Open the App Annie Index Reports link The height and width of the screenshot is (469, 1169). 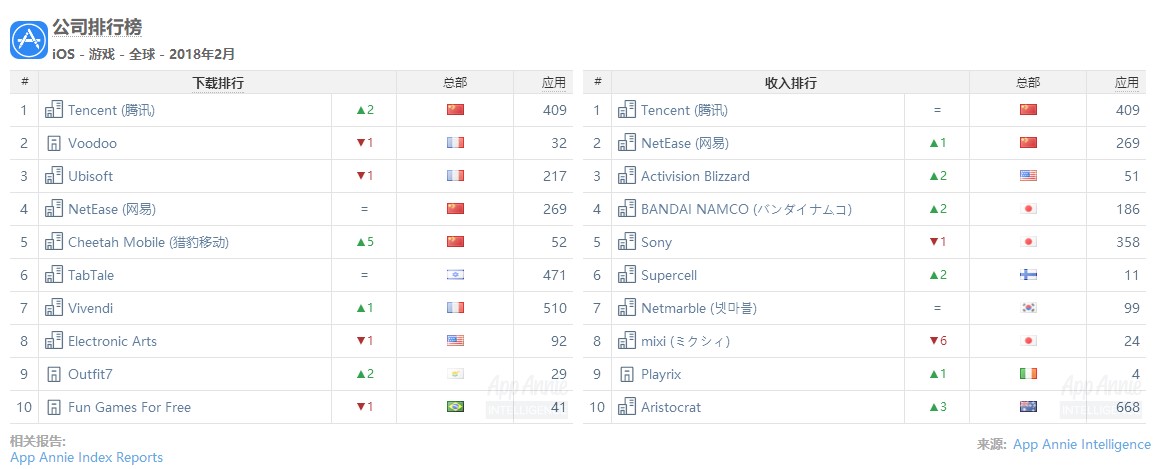(x=86, y=458)
